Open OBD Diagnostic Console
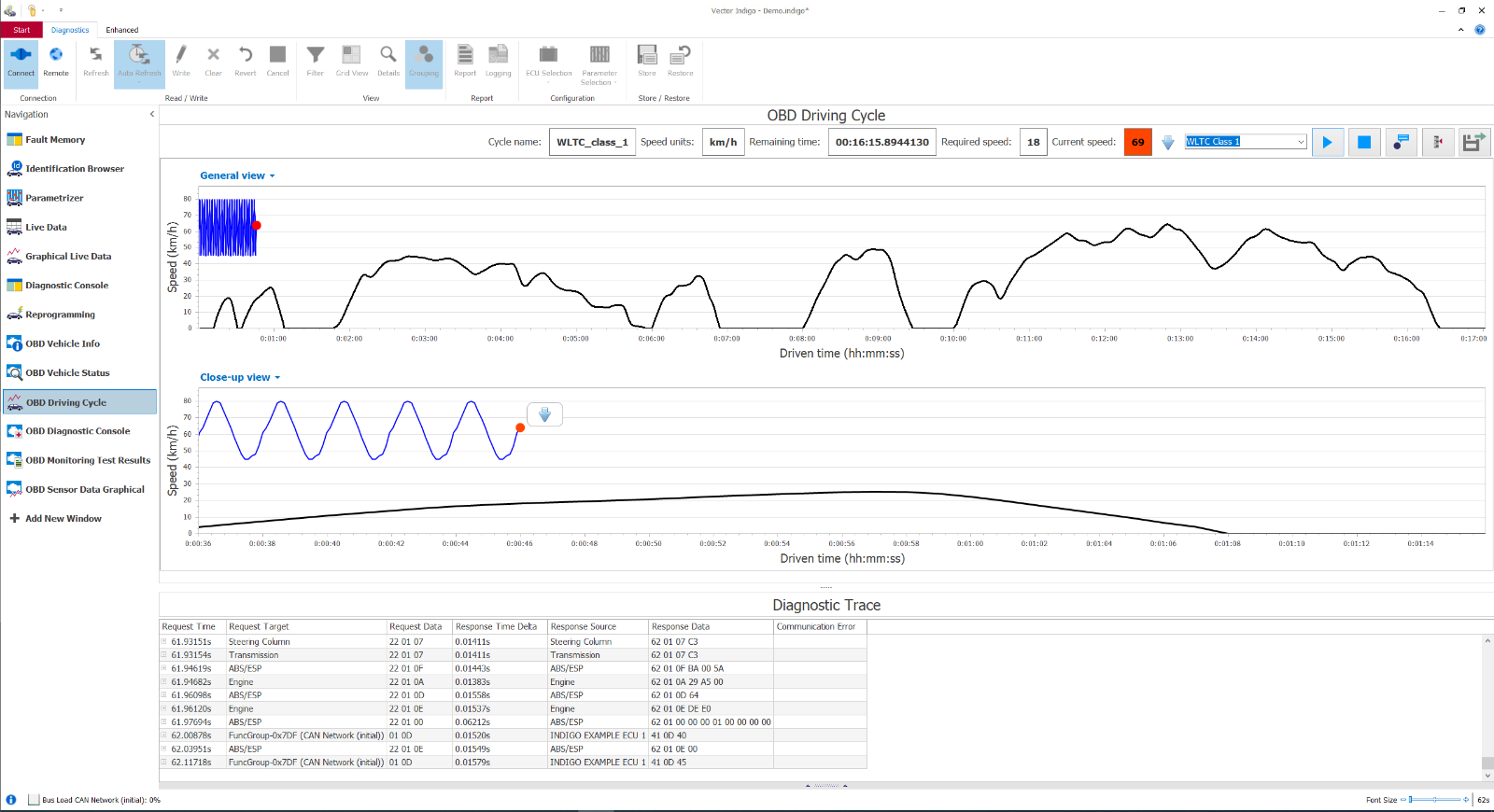Image resolution: width=1494 pixels, height=812 pixels. point(78,431)
